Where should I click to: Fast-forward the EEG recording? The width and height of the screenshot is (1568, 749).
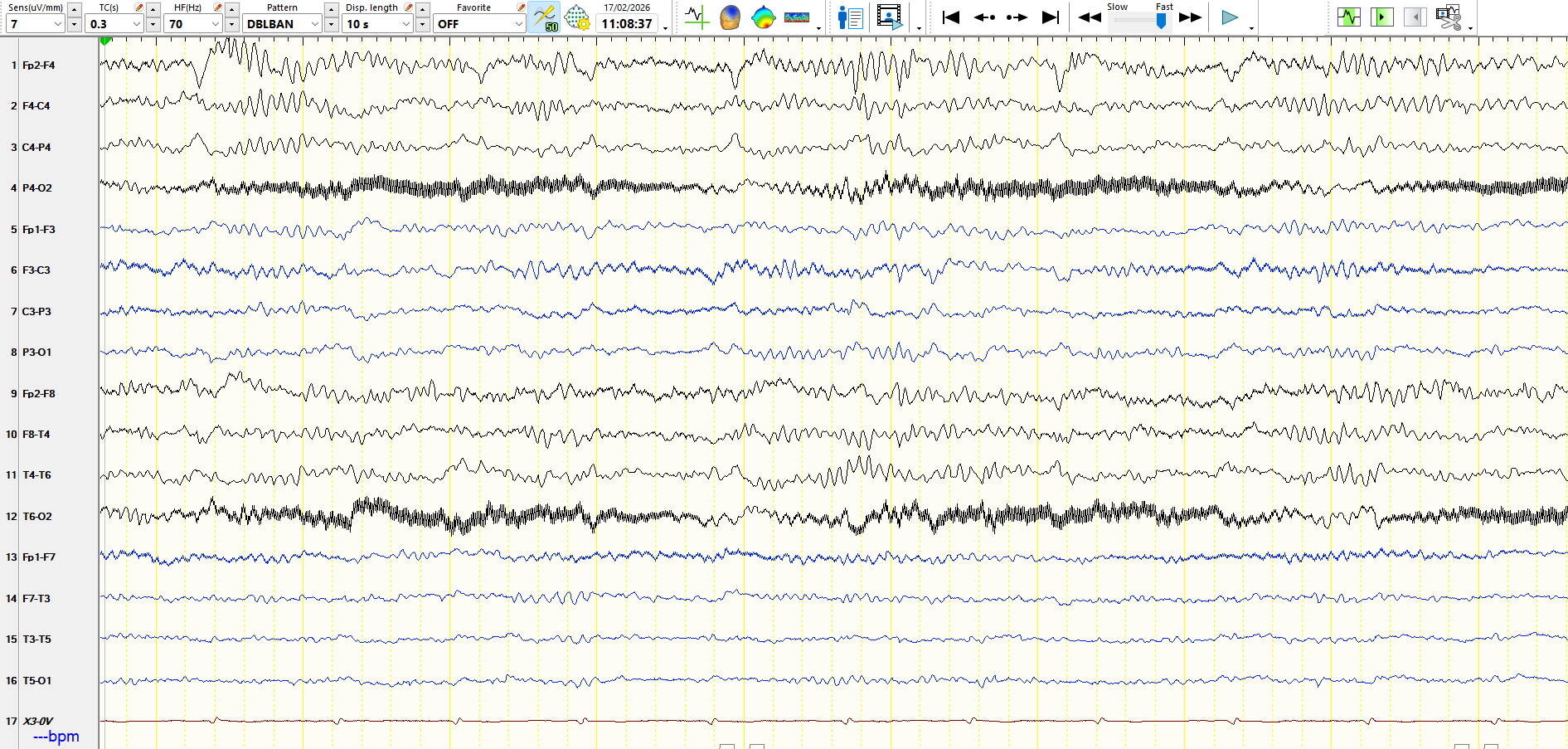tap(1190, 17)
